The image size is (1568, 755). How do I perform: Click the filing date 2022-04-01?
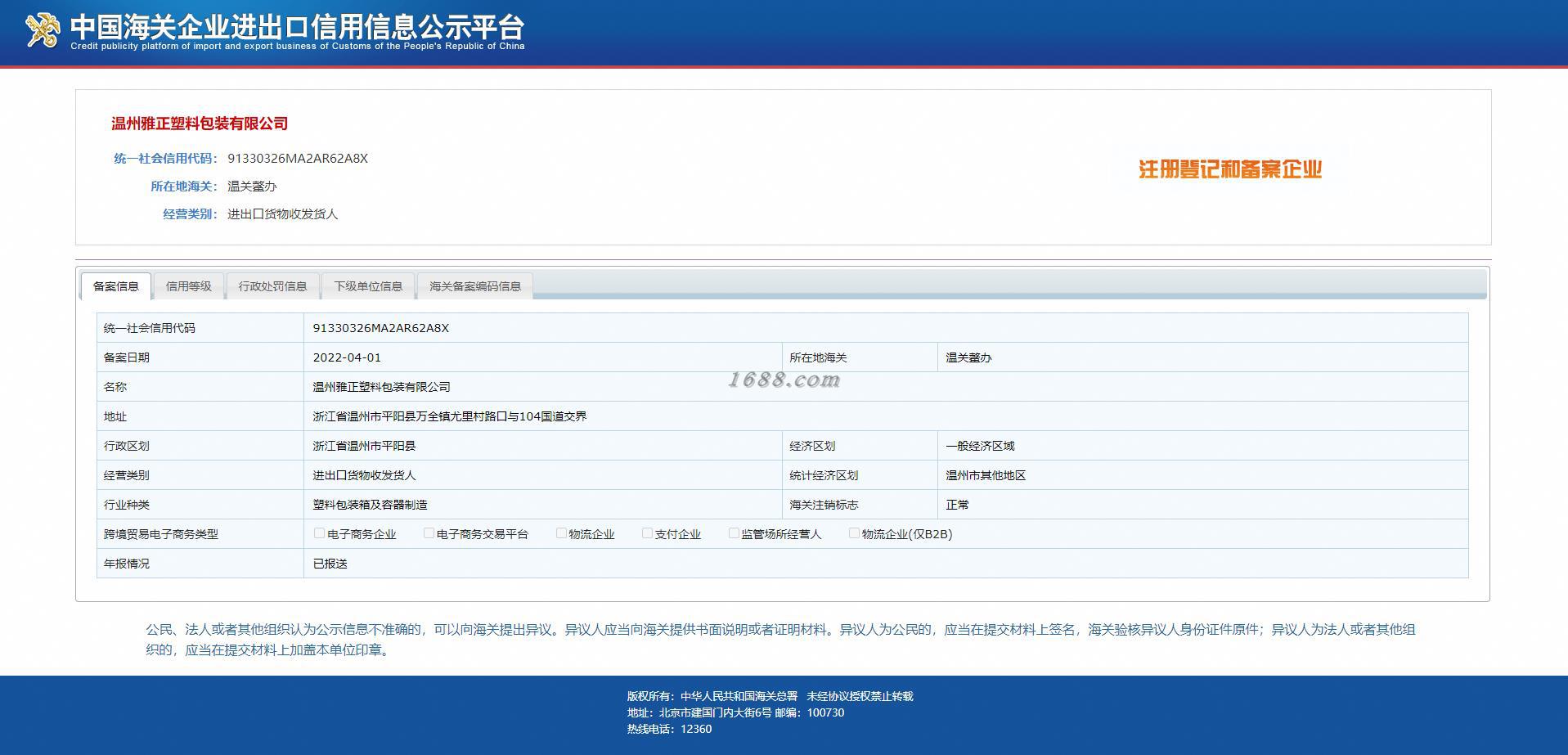[x=347, y=357]
